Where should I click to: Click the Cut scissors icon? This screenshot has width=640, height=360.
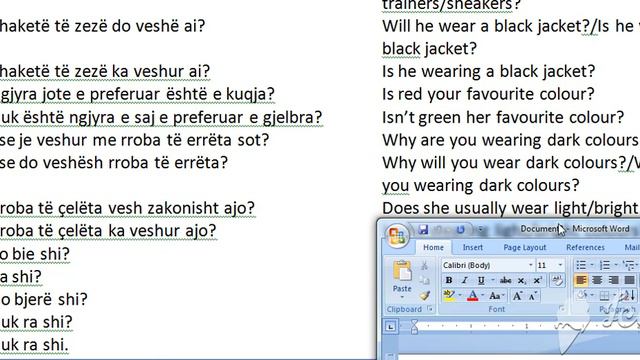coord(424,266)
